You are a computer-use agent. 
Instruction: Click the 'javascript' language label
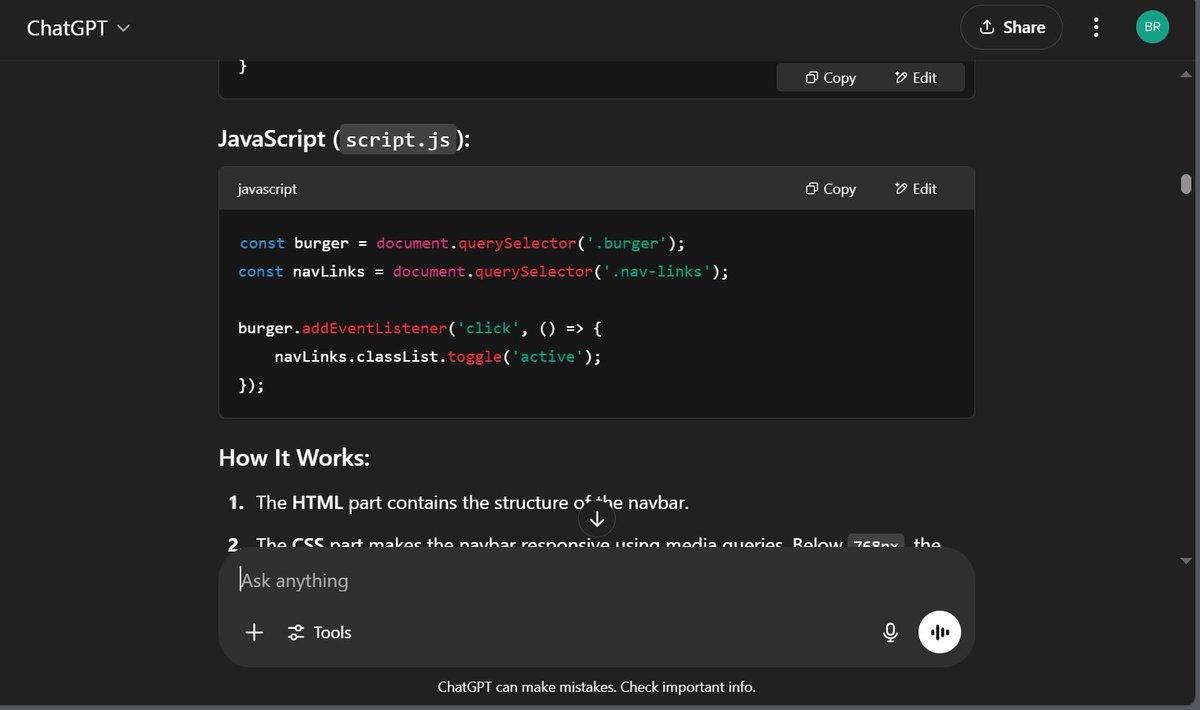[x=267, y=189]
